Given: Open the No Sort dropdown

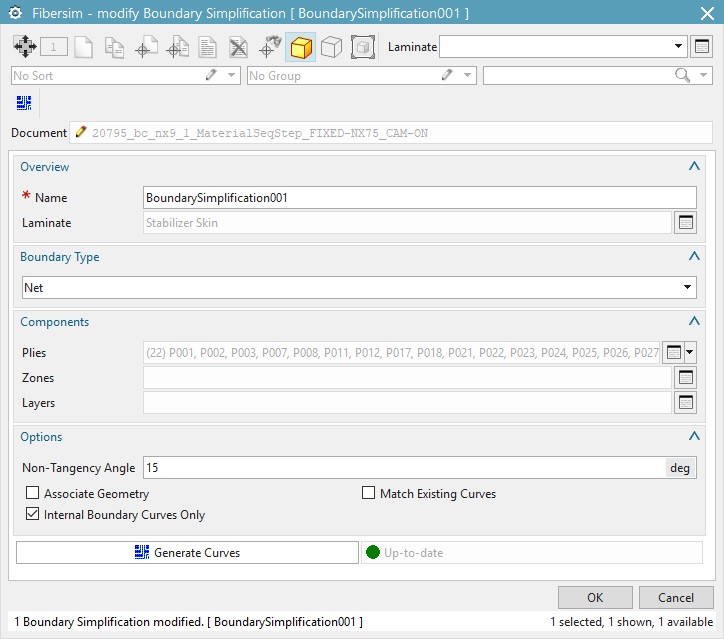Looking at the screenshot, I should click(x=233, y=76).
